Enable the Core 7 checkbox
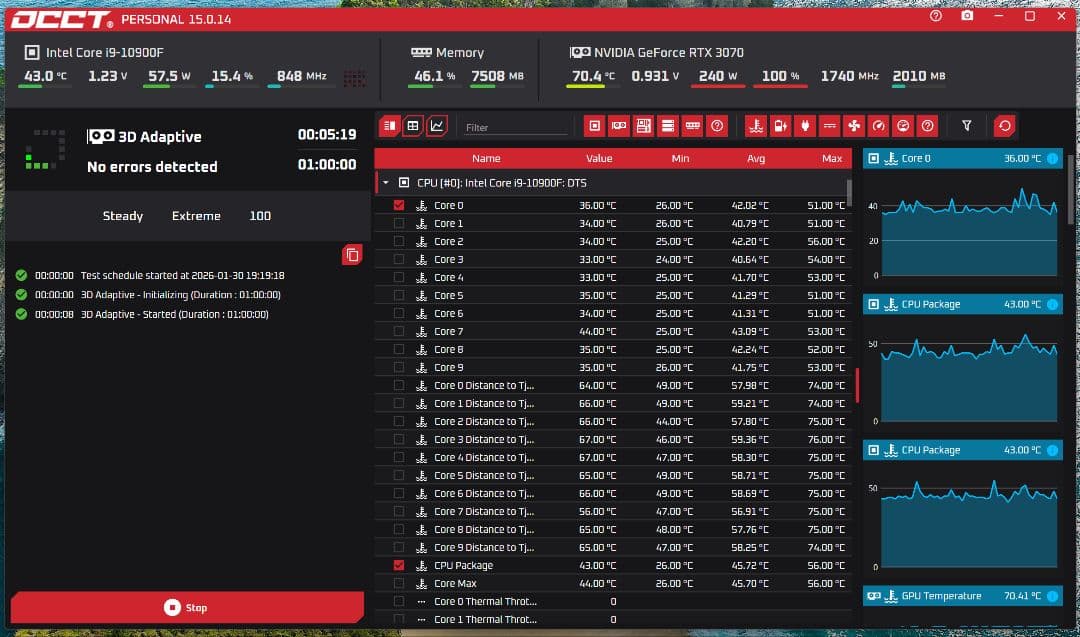The height and width of the screenshot is (637, 1080). (x=399, y=331)
